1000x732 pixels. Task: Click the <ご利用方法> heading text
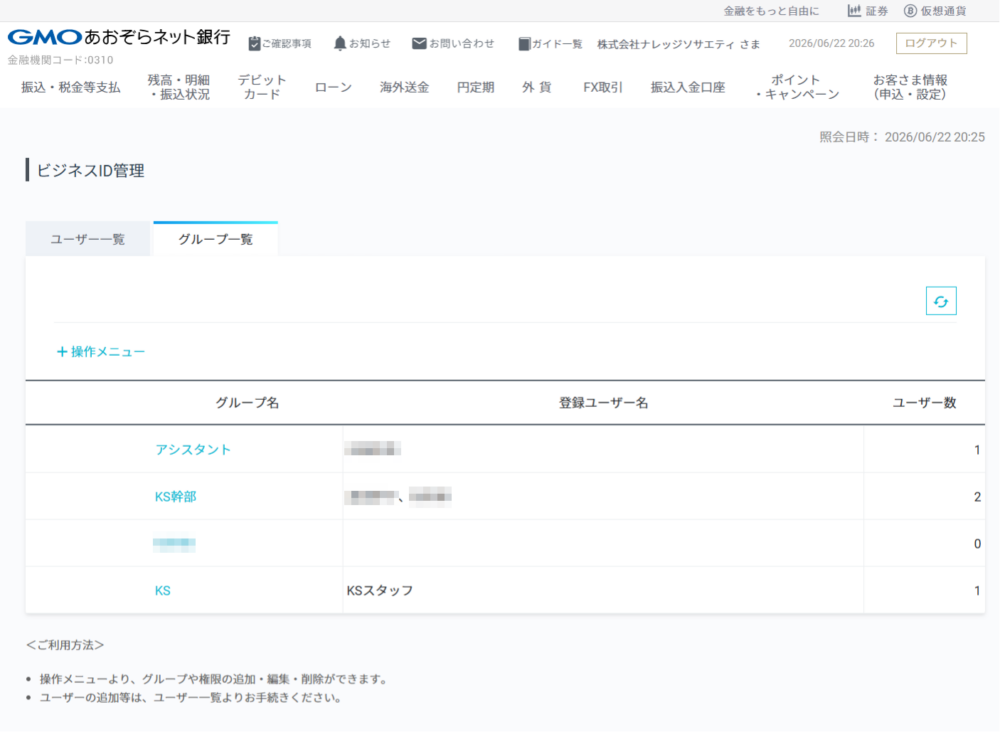click(x=65, y=645)
